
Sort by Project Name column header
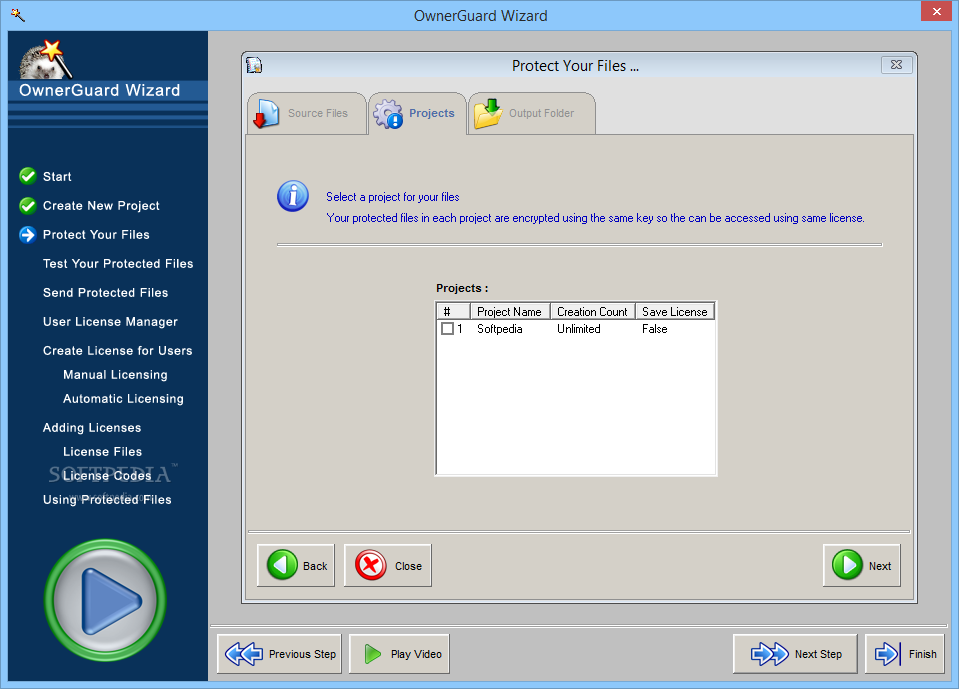510,312
